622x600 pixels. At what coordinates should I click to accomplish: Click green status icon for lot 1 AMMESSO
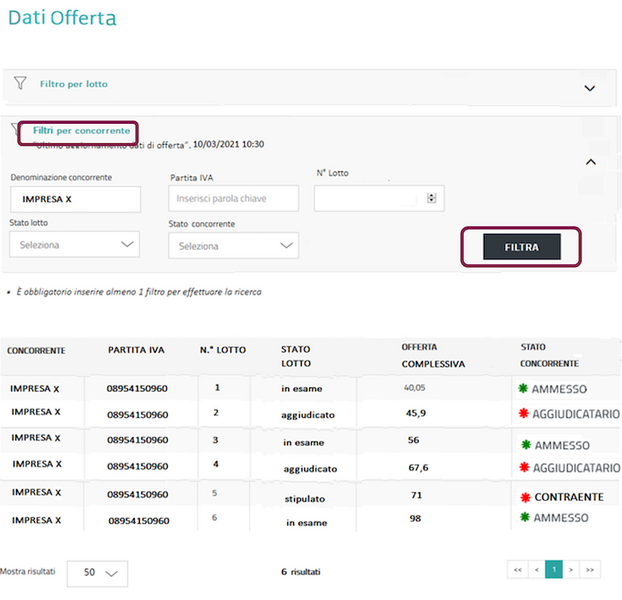[x=523, y=388]
